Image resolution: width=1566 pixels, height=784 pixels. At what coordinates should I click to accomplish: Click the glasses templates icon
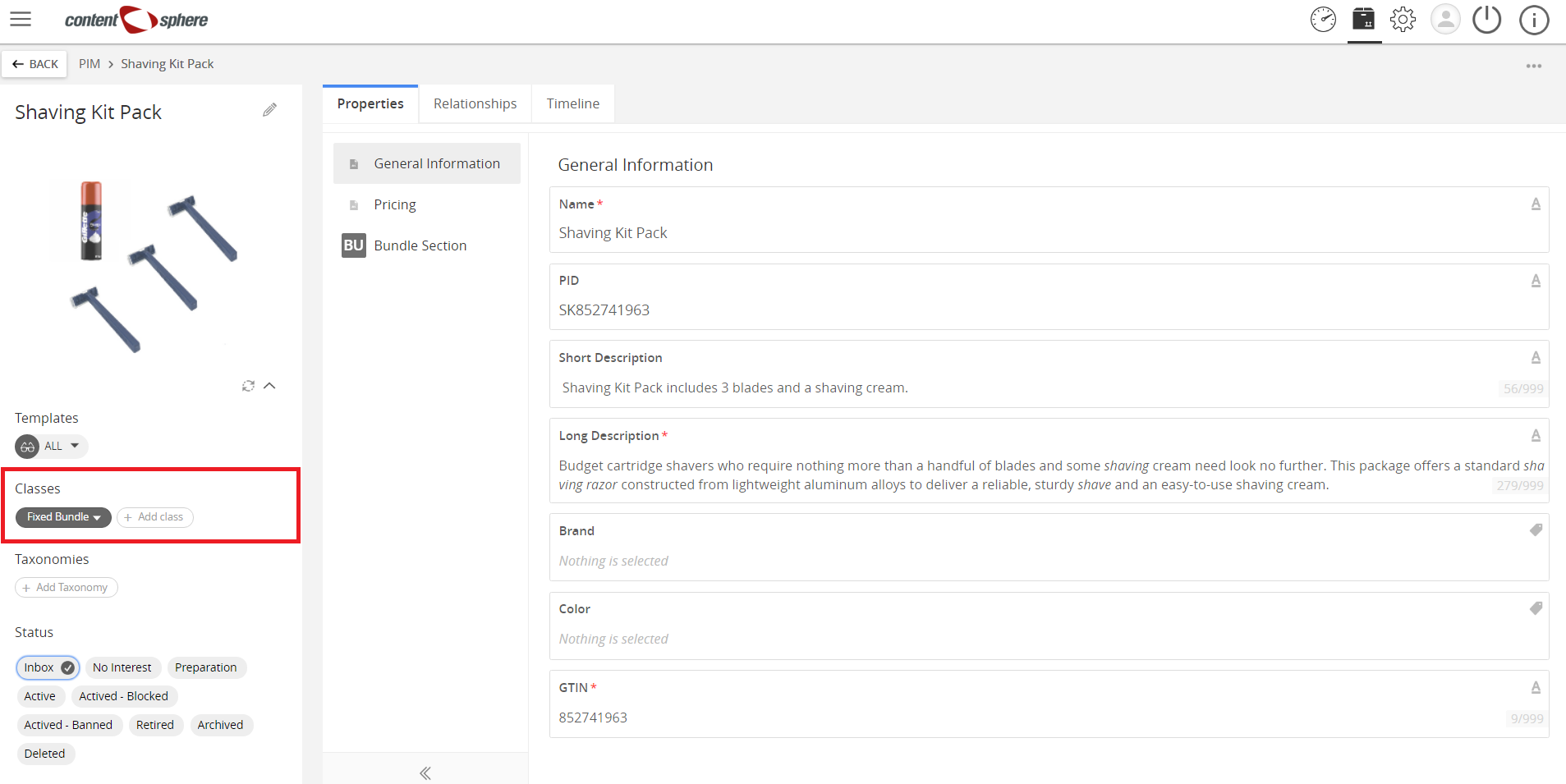tap(27, 447)
